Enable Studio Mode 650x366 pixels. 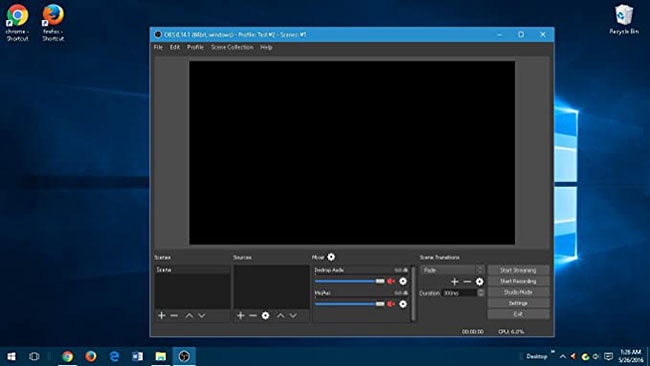point(518,292)
